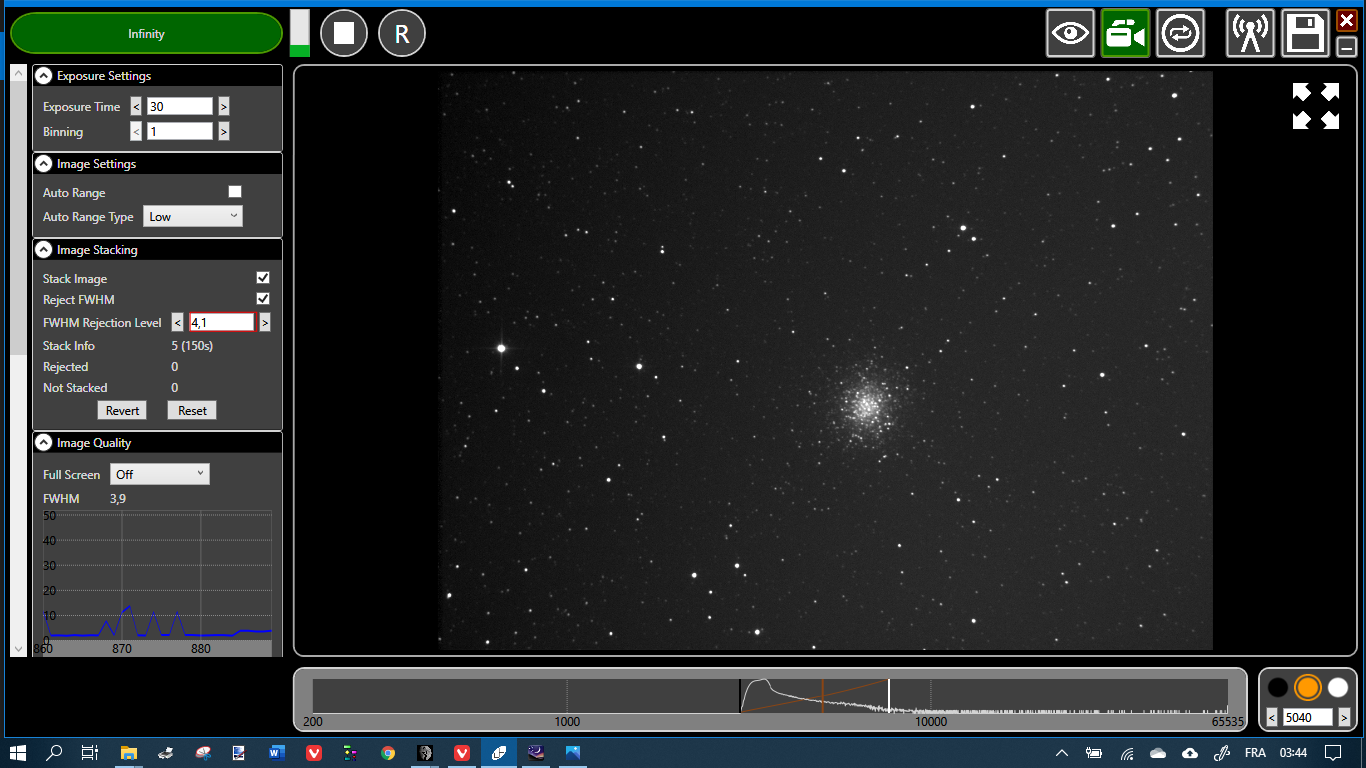
Task: Collapse the Exposure Settings section
Action: (44, 76)
